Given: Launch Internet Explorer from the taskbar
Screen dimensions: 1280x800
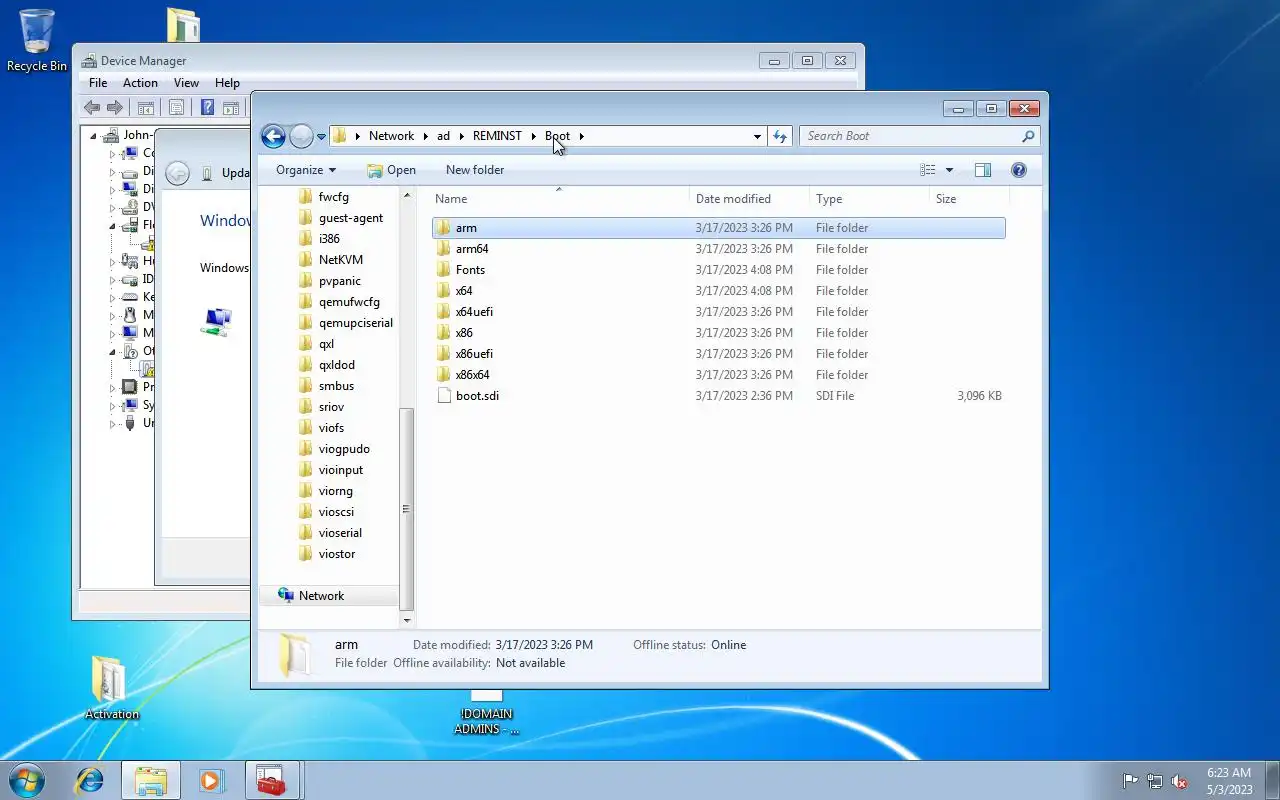Looking at the screenshot, I should 90,780.
